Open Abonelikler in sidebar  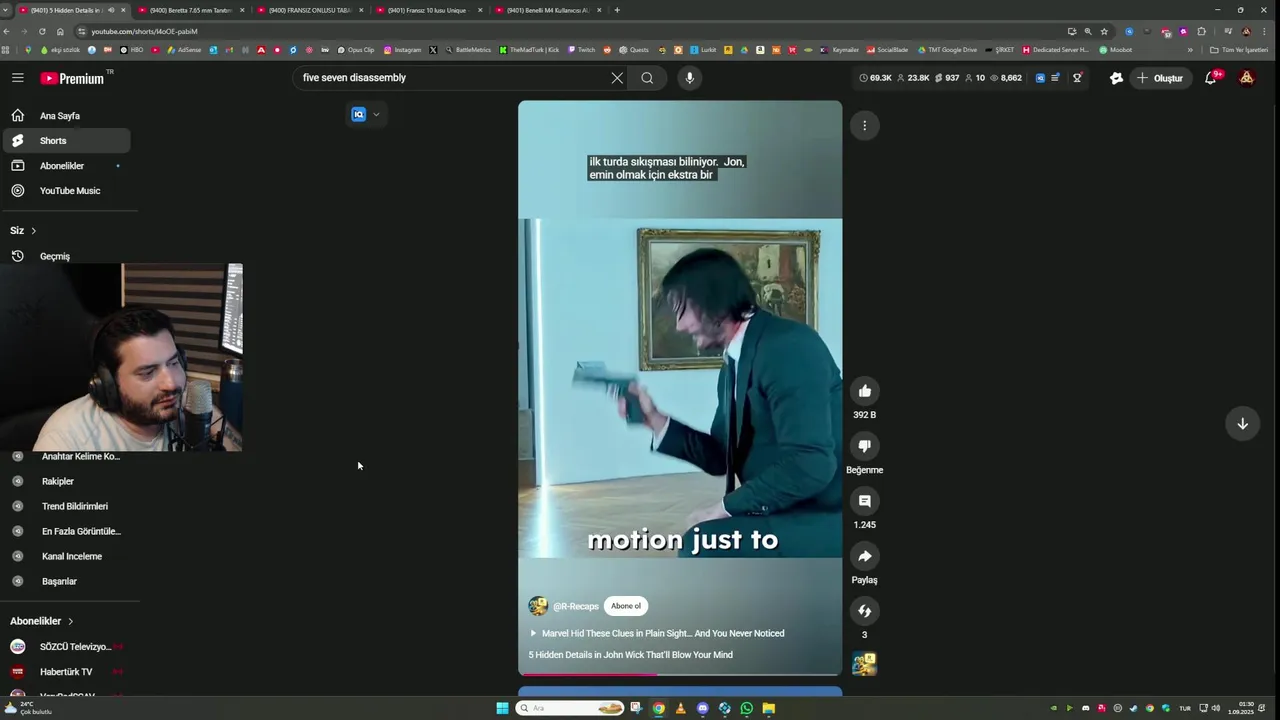tap(66, 166)
